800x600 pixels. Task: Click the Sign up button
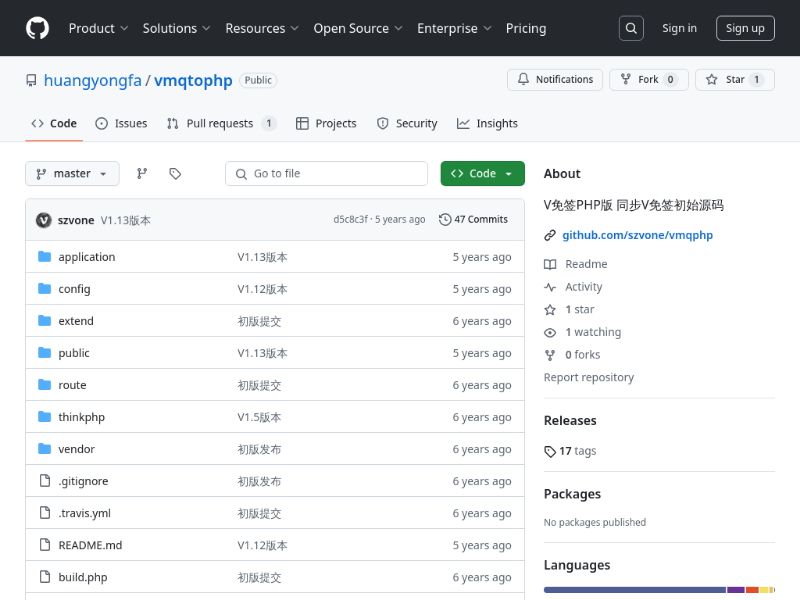click(745, 28)
